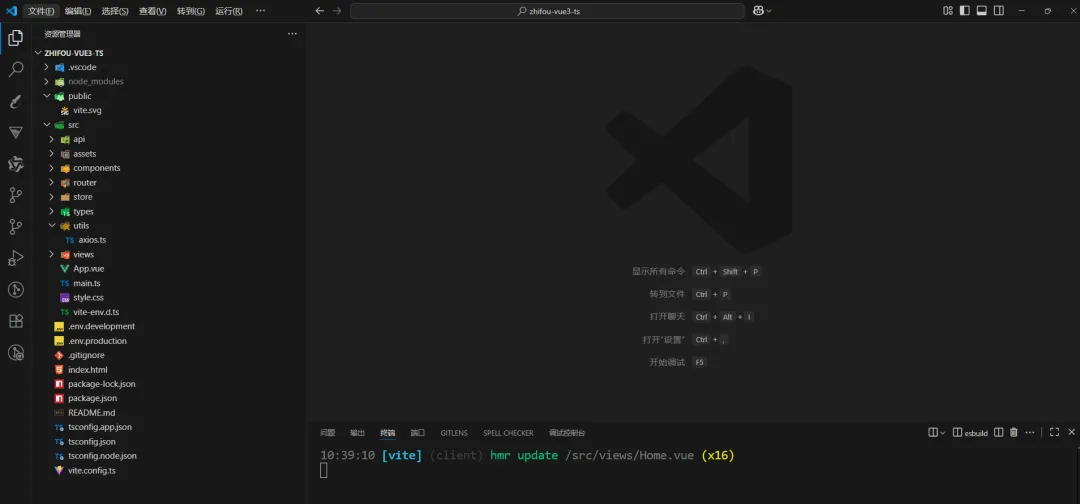Click the customize layout icon
Viewport: 1080px width, 504px height.
coord(947,11)
